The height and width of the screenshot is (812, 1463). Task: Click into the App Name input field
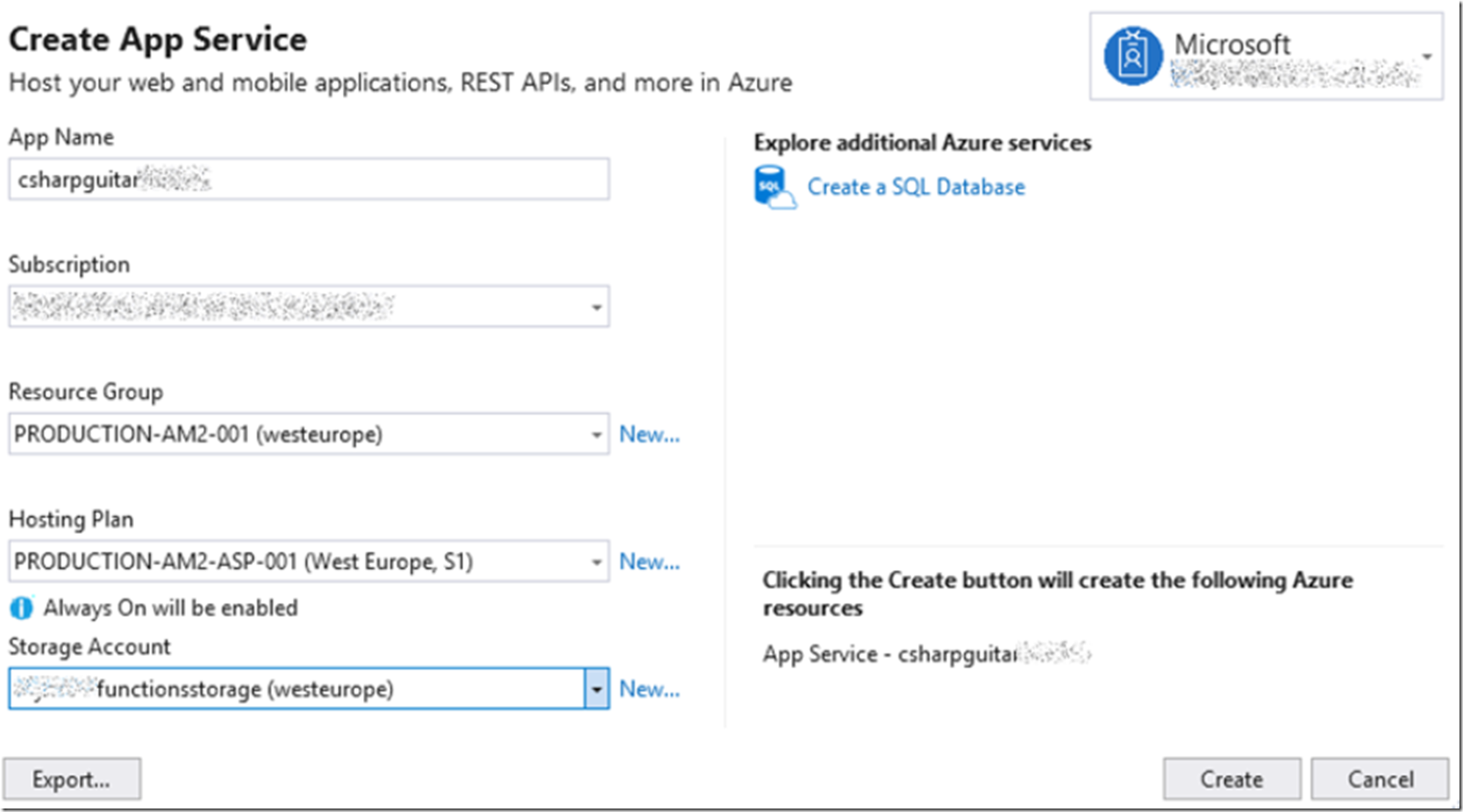(x=309, y=180)
